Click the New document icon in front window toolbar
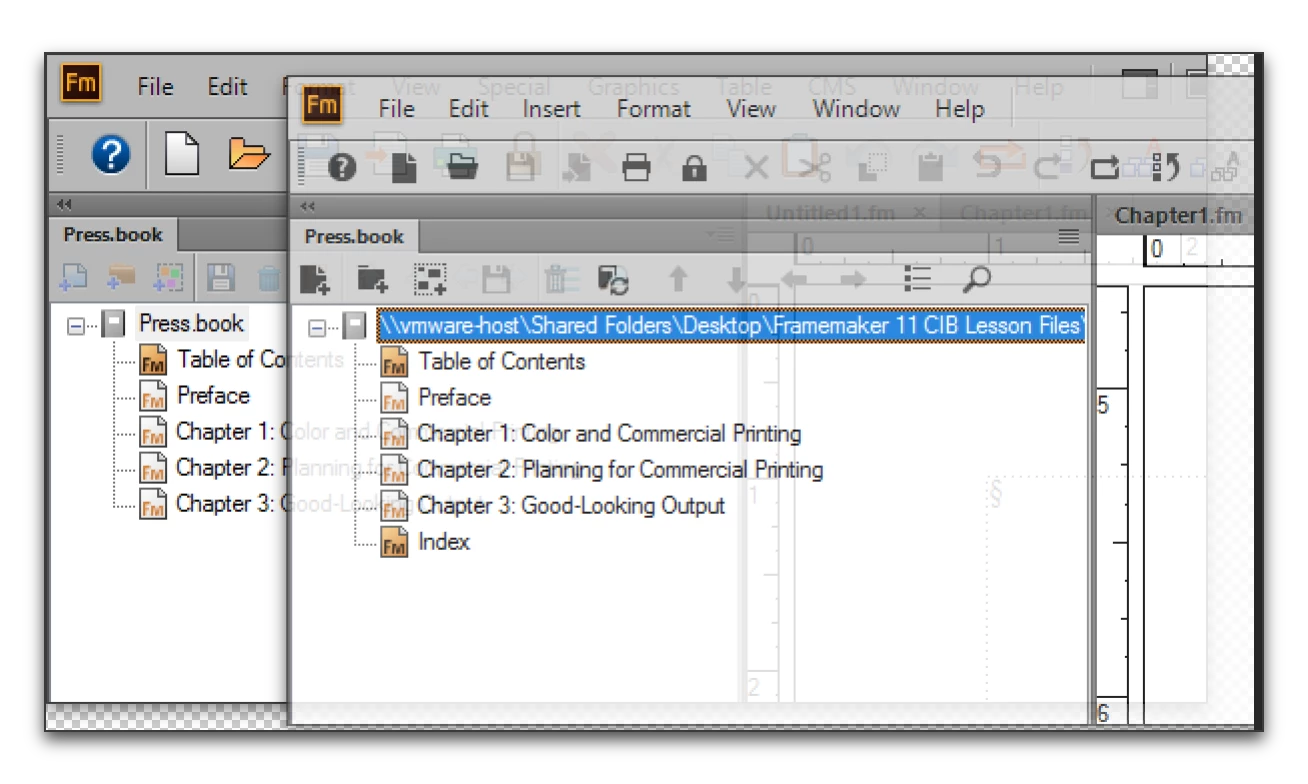This screenshot has height=784, width=1308. pos(404,167)
